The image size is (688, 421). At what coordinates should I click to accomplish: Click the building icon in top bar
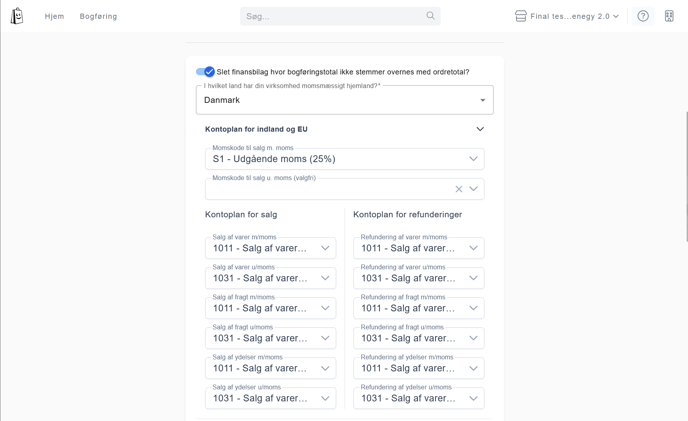pyautogui.click(x=669, y=16)
